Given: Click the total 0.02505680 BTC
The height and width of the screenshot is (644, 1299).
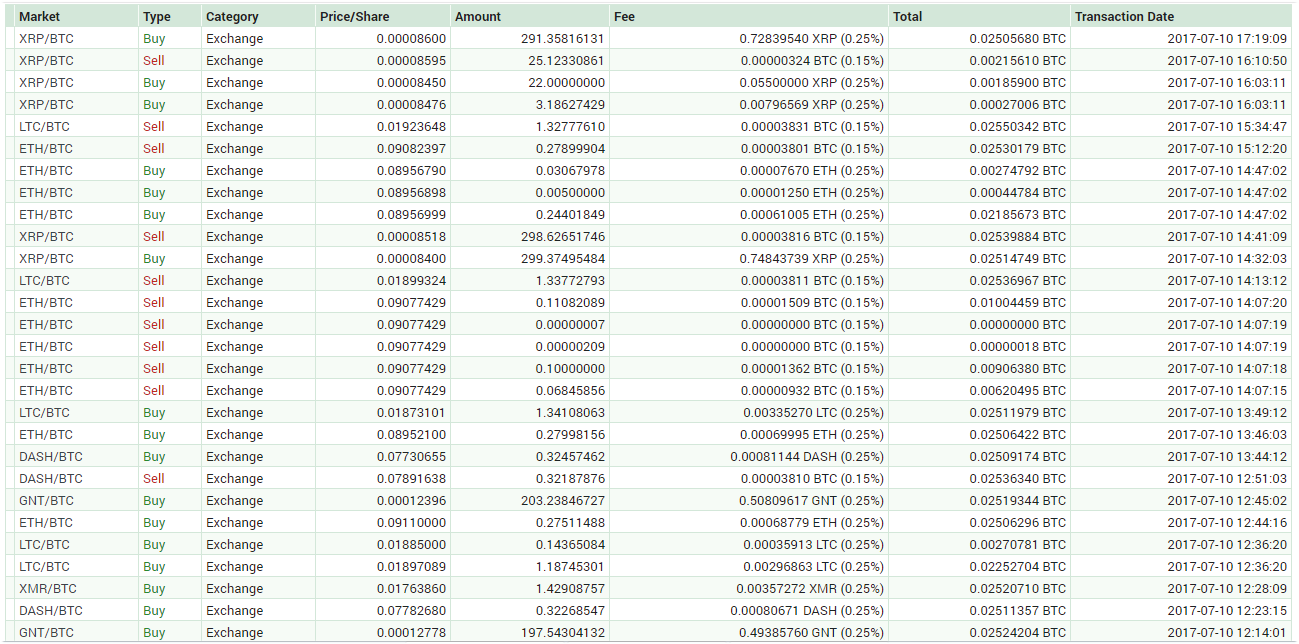Looking at the screenshot, I should (1017, 38).
